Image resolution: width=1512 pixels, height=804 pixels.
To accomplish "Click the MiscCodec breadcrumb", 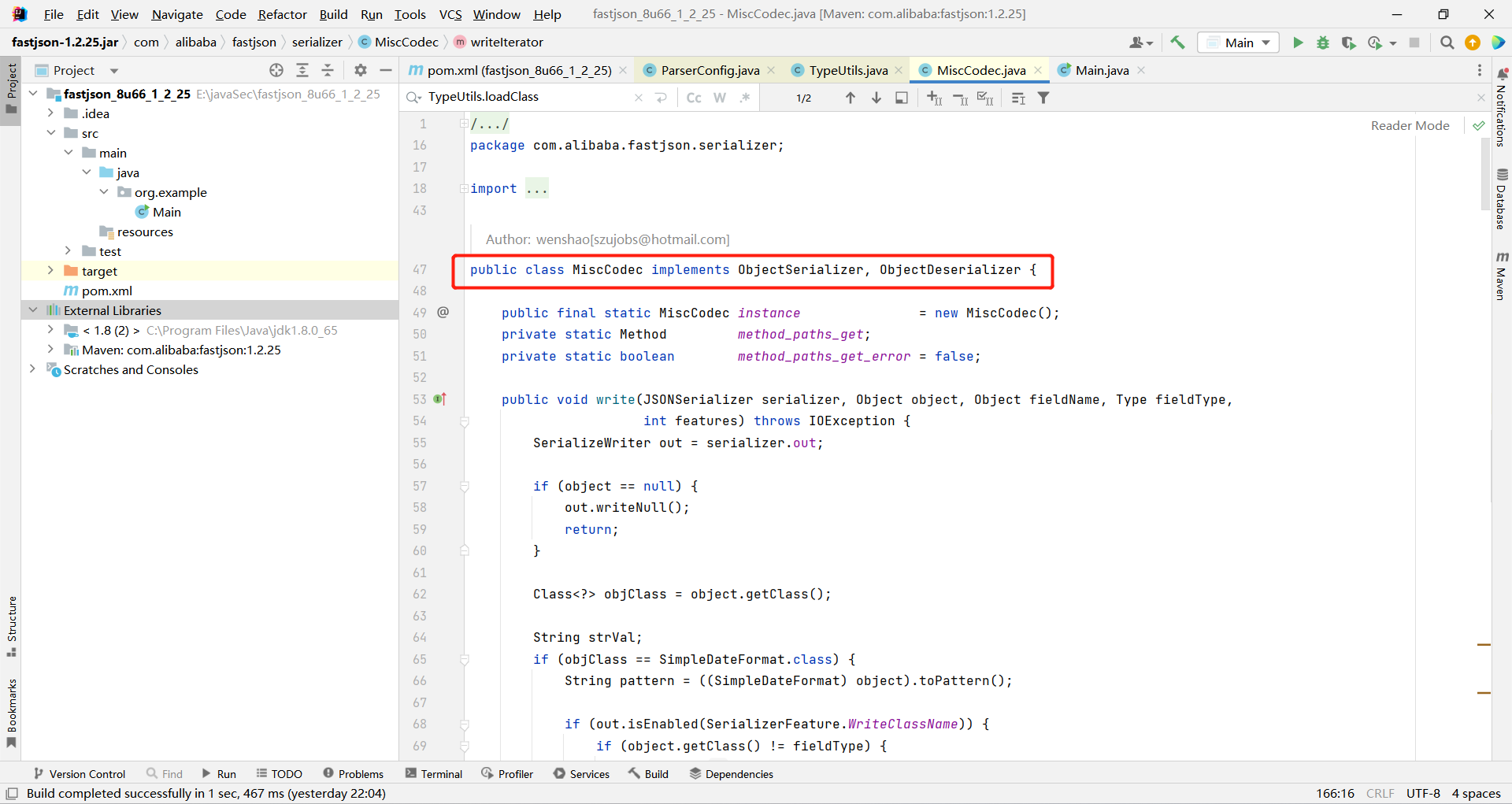I will [398, 42].
